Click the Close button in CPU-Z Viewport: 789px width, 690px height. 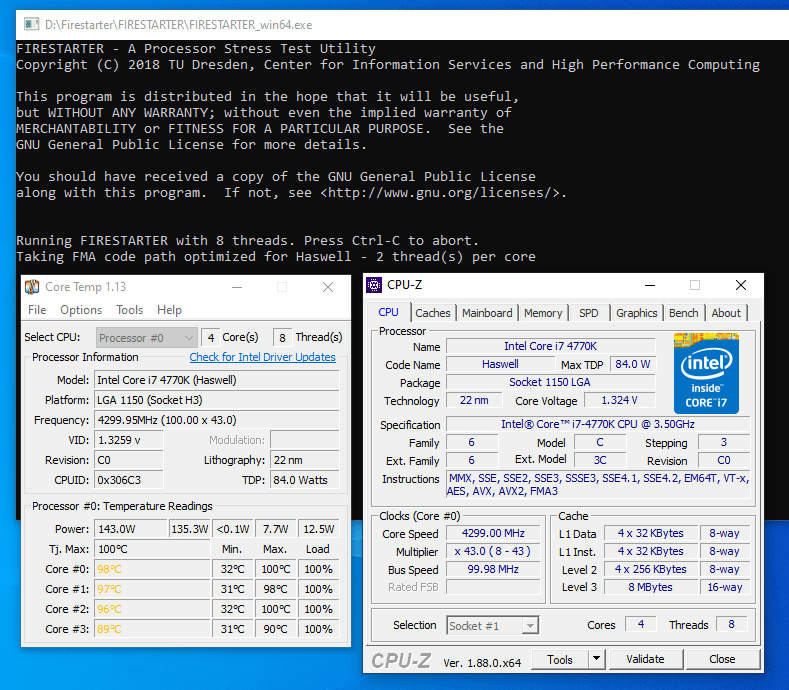722,659
